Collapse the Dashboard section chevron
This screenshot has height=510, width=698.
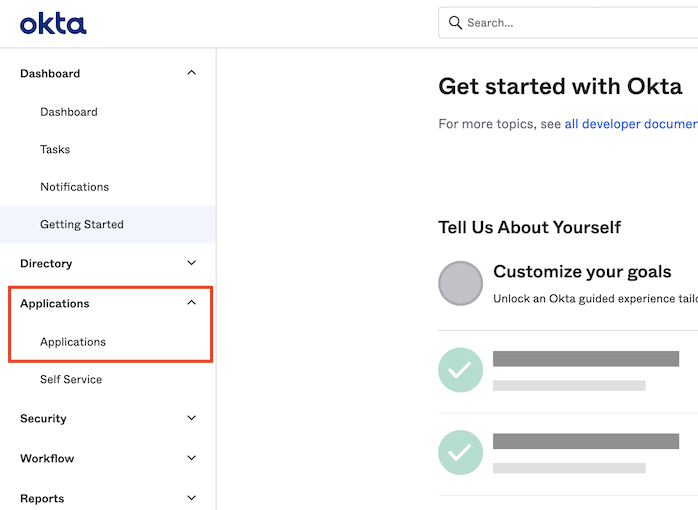[192, 73]
